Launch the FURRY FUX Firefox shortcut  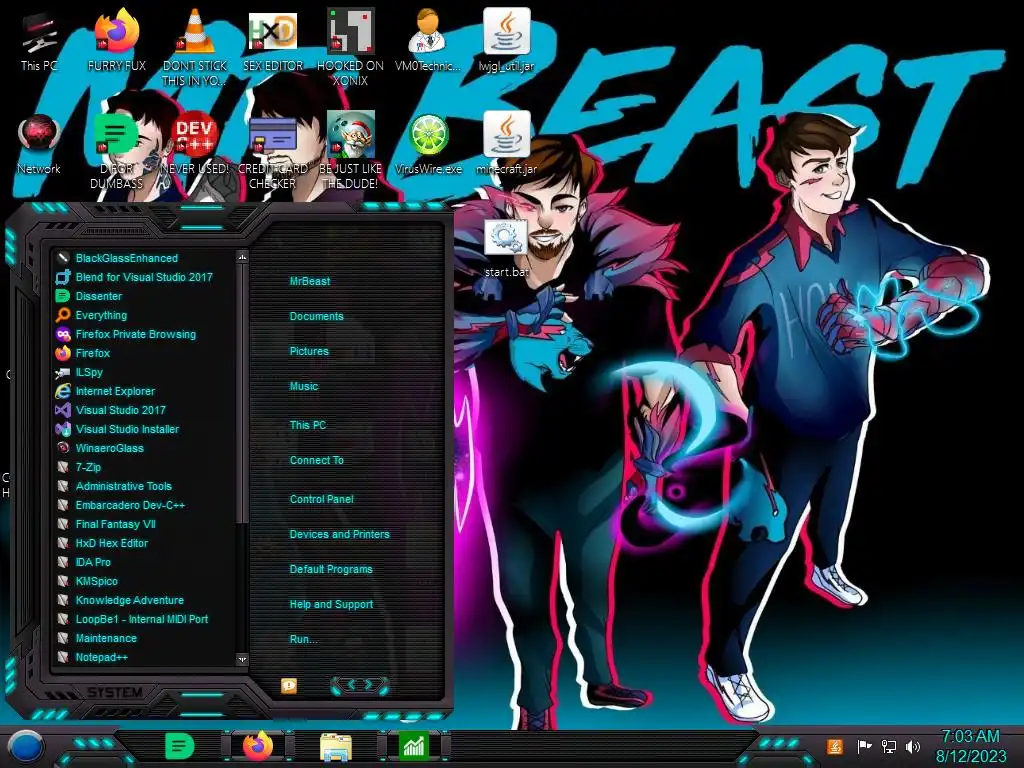[116, 40]
